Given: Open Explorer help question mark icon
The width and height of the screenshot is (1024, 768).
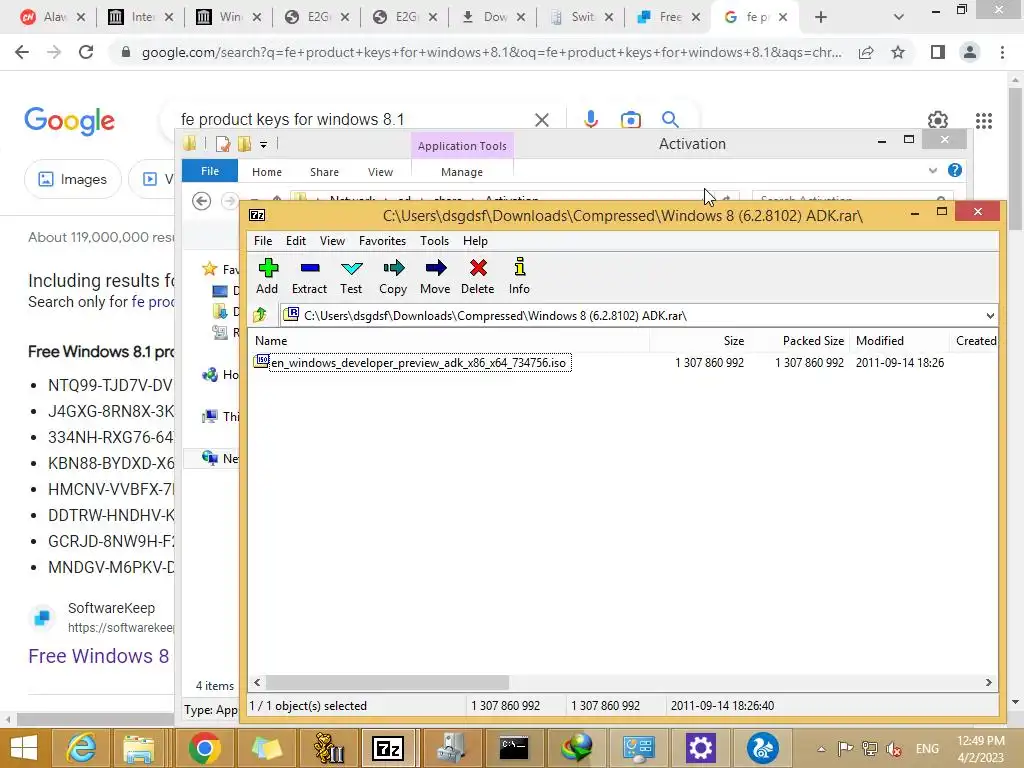Looking at the screenshot, I should tap(955, 170).
